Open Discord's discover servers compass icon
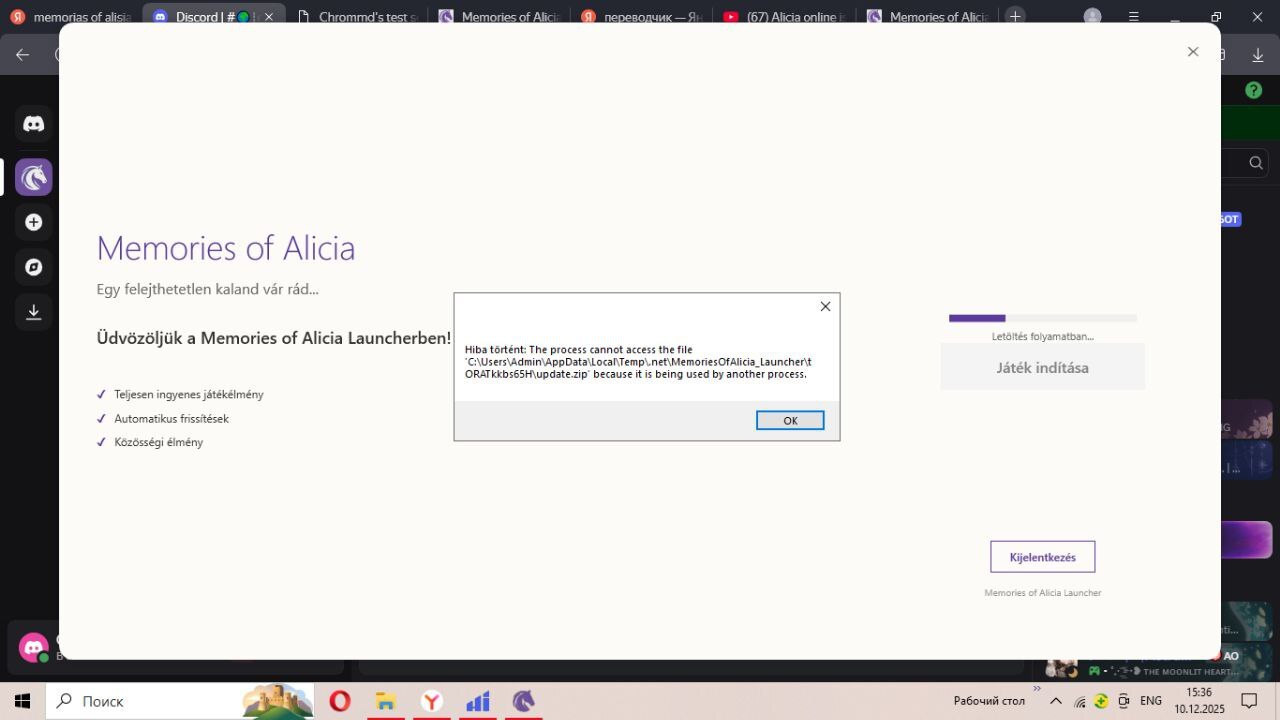The width and height of the screenshot is (1280, 720). point(34,267)
